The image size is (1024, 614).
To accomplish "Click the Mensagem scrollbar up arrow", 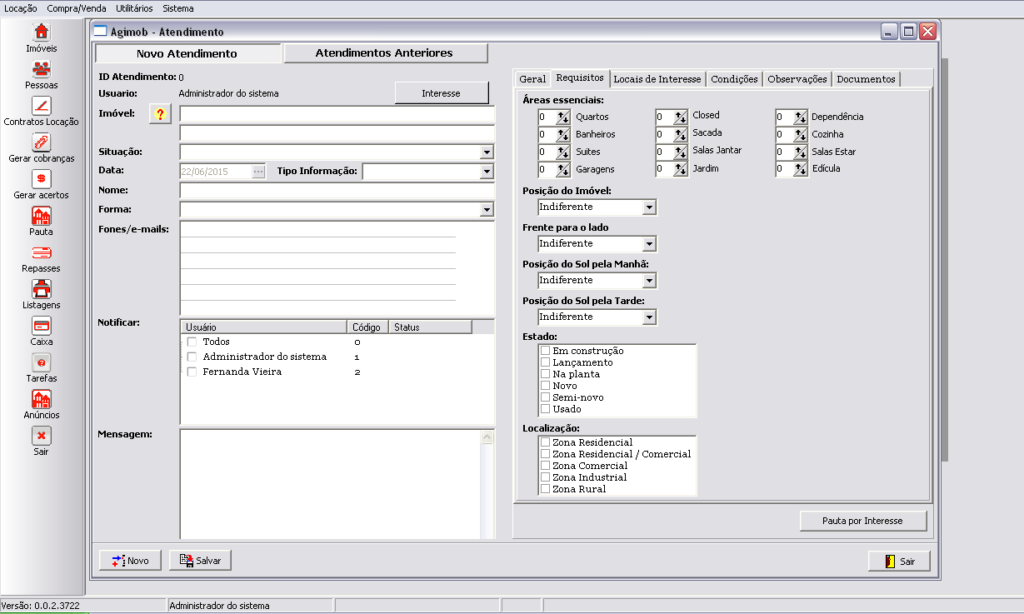I will 487,438.
